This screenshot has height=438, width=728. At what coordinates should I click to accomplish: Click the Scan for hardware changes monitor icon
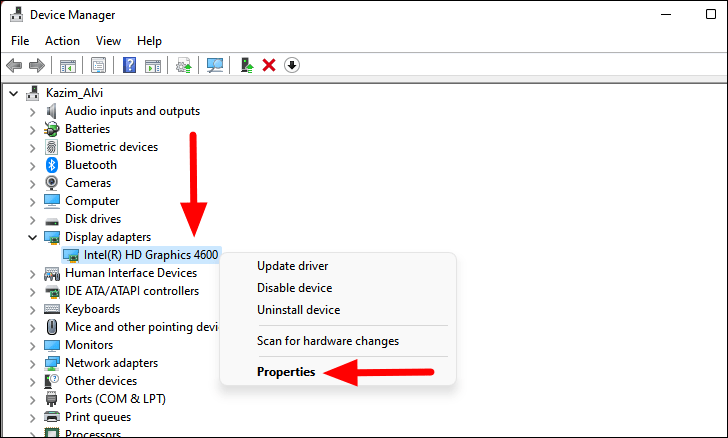click(214, 65)
